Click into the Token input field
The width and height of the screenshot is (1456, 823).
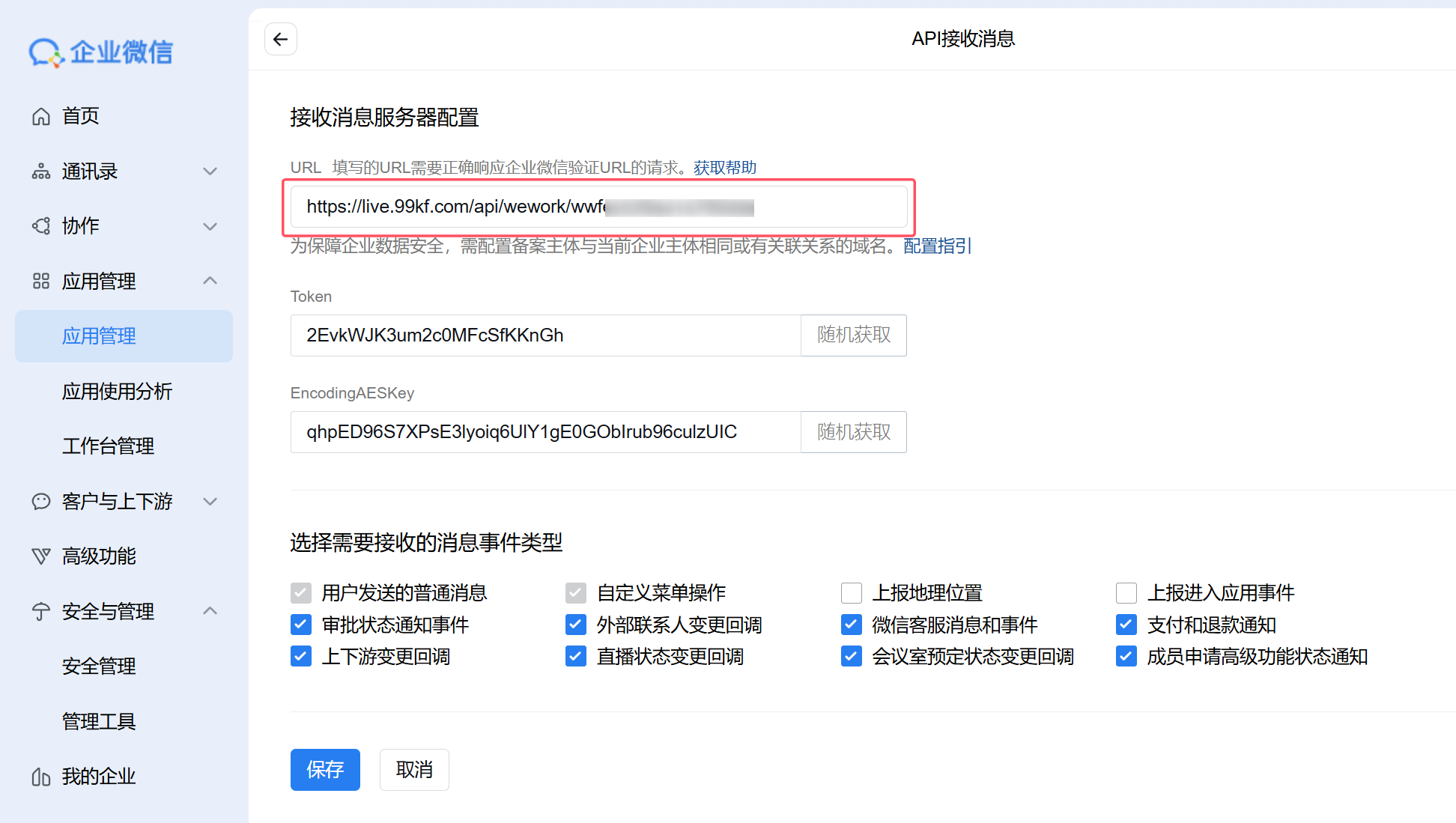pyautogui.click(x=546, y=335)
